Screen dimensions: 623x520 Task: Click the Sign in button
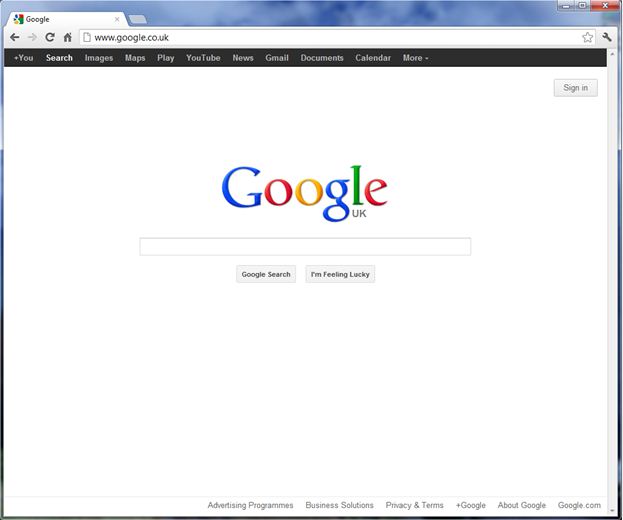(x=575, y=88)
